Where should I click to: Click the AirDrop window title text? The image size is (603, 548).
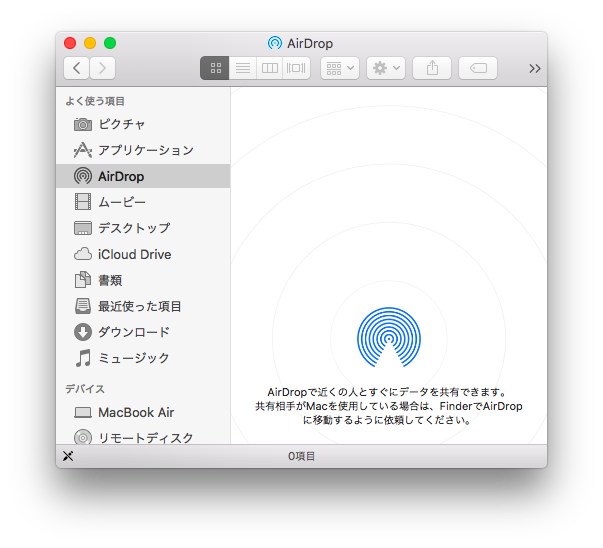click(x=310, y=43)
